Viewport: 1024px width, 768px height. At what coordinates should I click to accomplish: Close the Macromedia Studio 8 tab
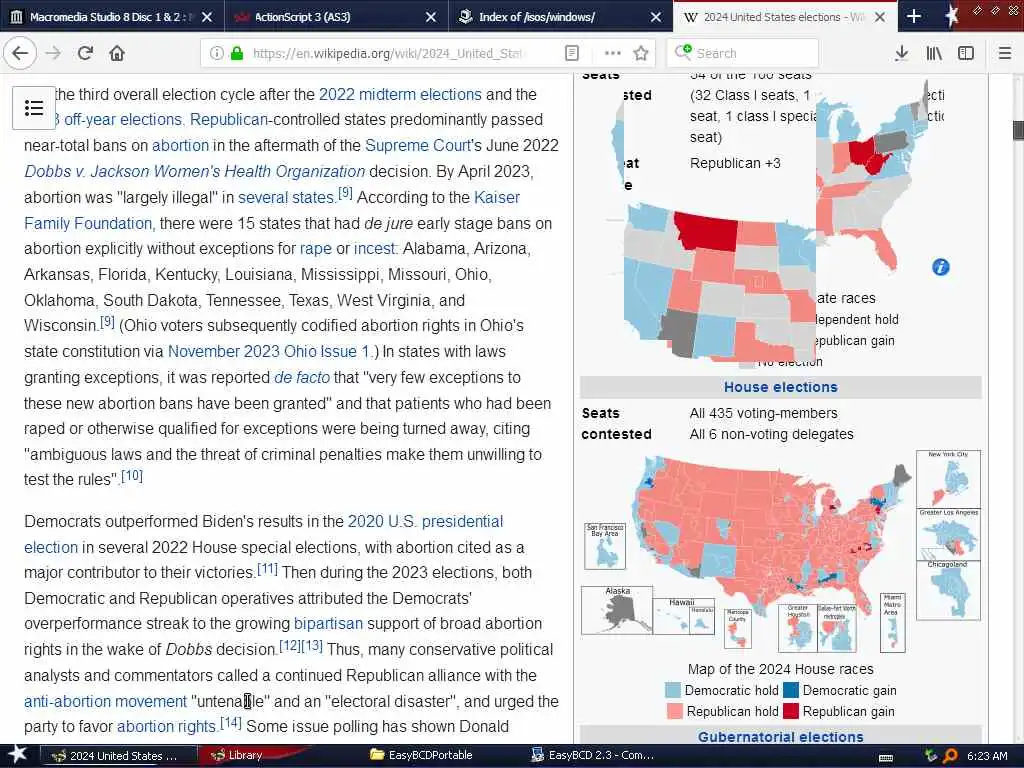tap(207, 17)
